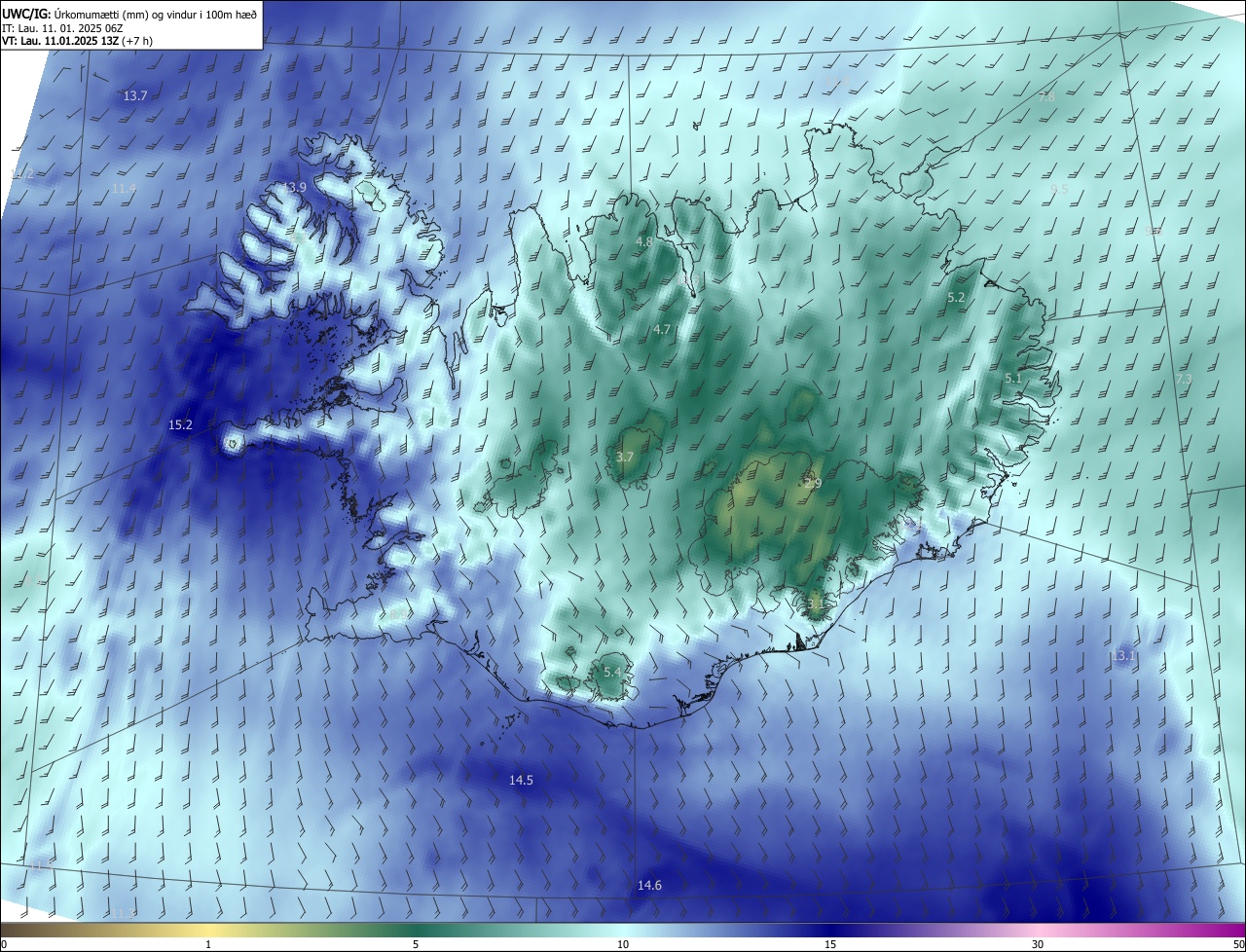Click the 5.4 value on the southern glacier
This screenshot has height=952, width=1246.
[x=611, y=673]
